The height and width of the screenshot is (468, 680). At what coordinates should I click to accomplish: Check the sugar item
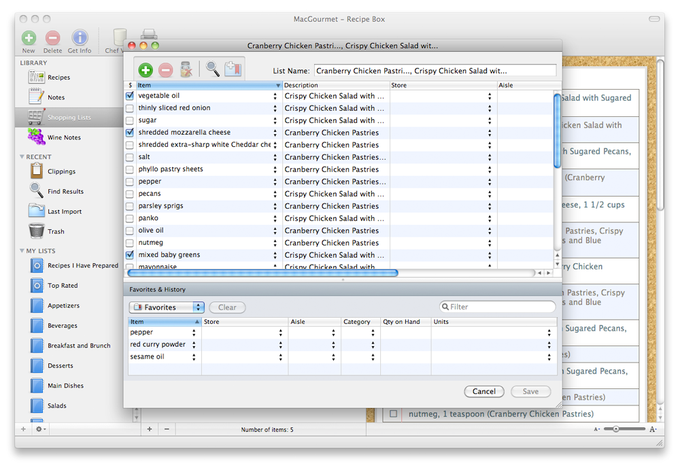click(x=129, y=120)
